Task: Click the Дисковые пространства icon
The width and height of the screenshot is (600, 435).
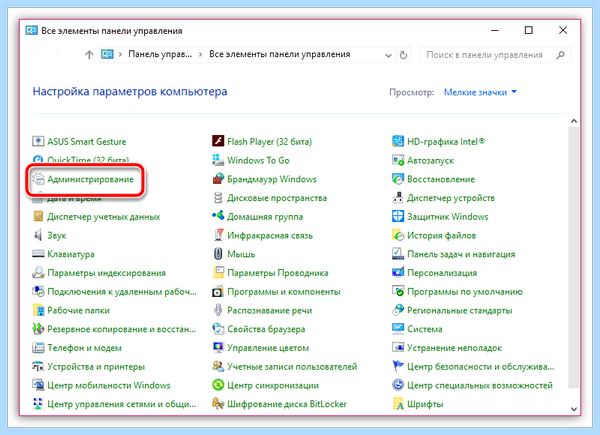Action: pos(218,198)
